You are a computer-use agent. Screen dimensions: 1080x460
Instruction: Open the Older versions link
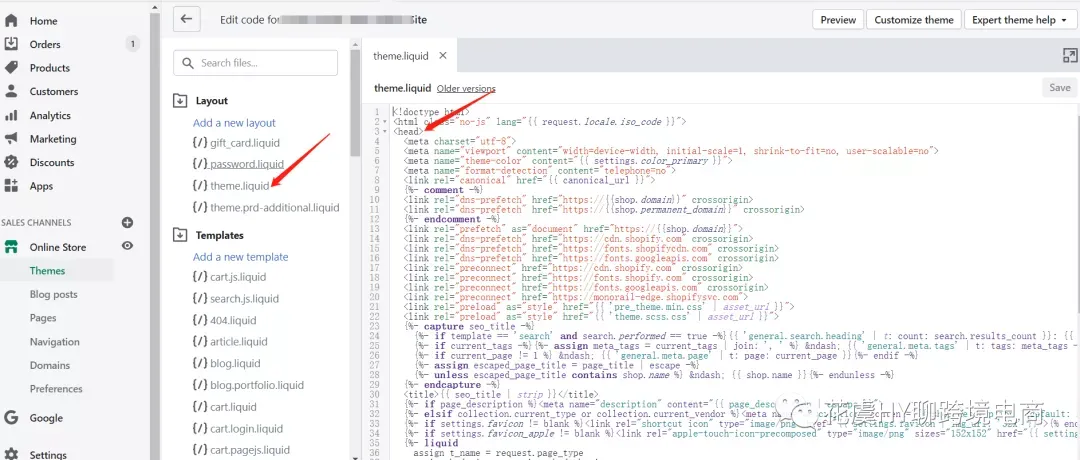[466, 88]
